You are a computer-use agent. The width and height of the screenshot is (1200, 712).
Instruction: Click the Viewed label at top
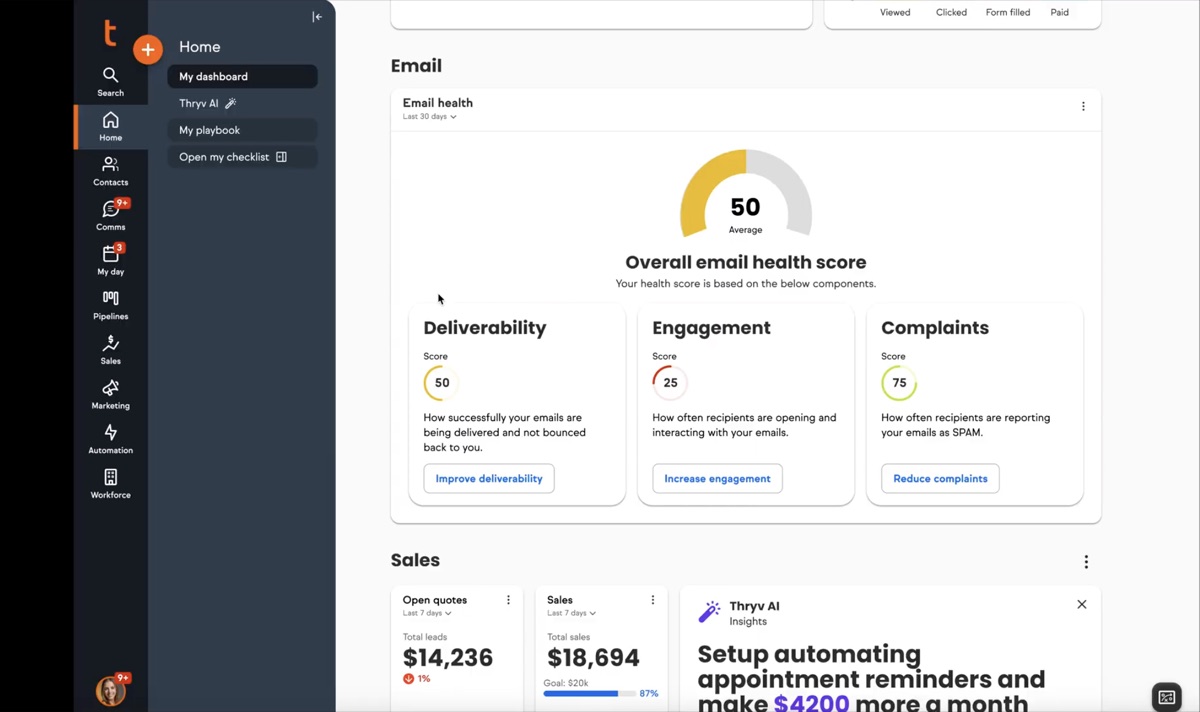(895, 12)
